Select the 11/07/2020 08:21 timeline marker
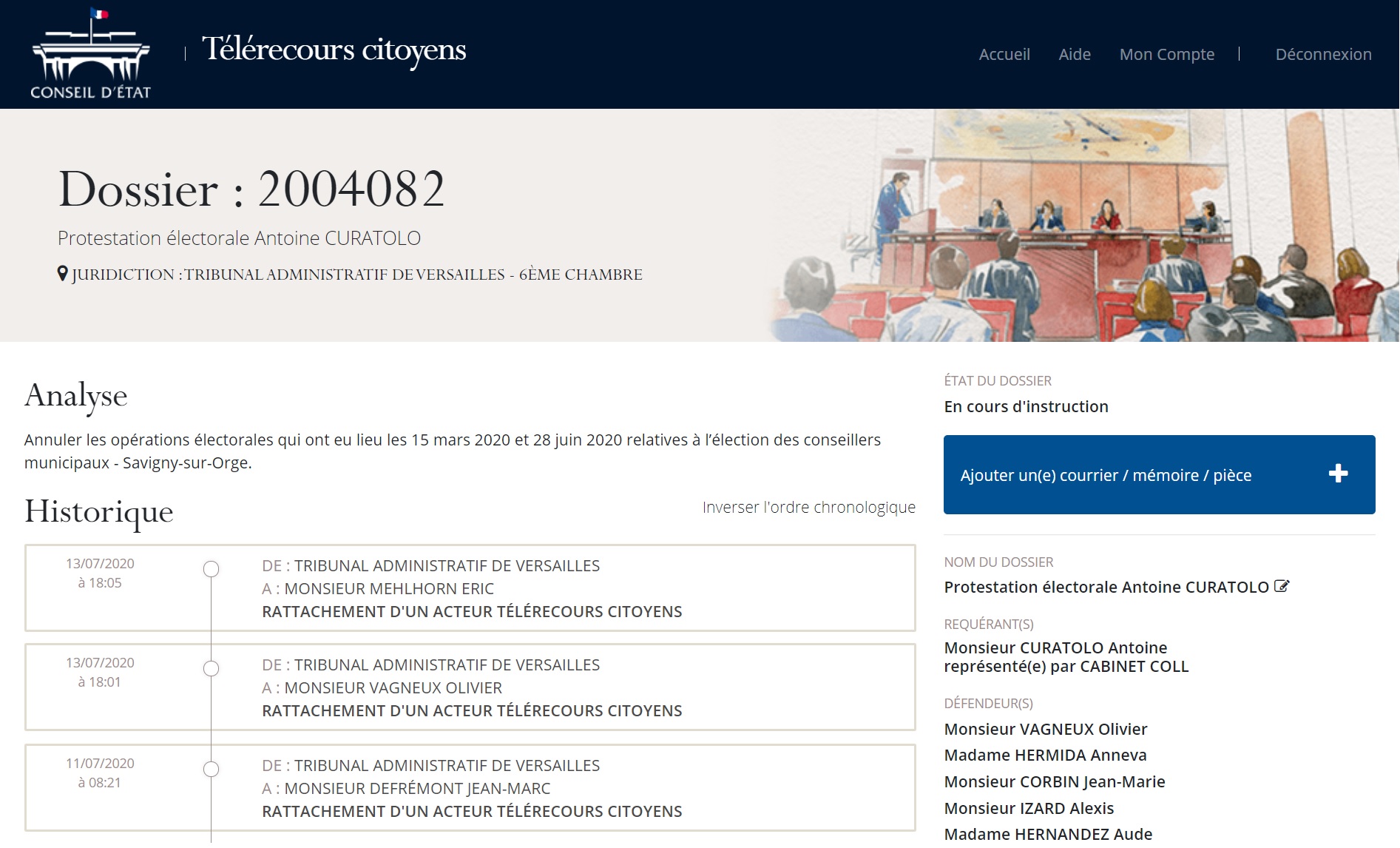 (212, 770)
